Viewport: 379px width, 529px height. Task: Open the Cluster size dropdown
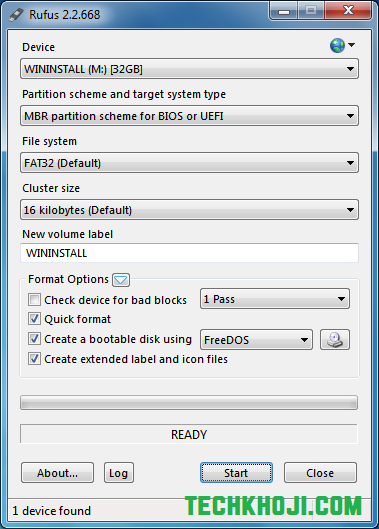(x=189, y=210)
